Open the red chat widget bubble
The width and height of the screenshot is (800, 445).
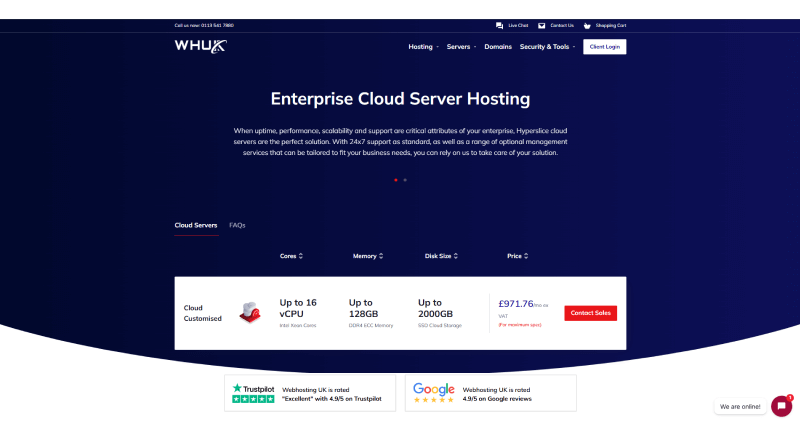pos(781,406)
